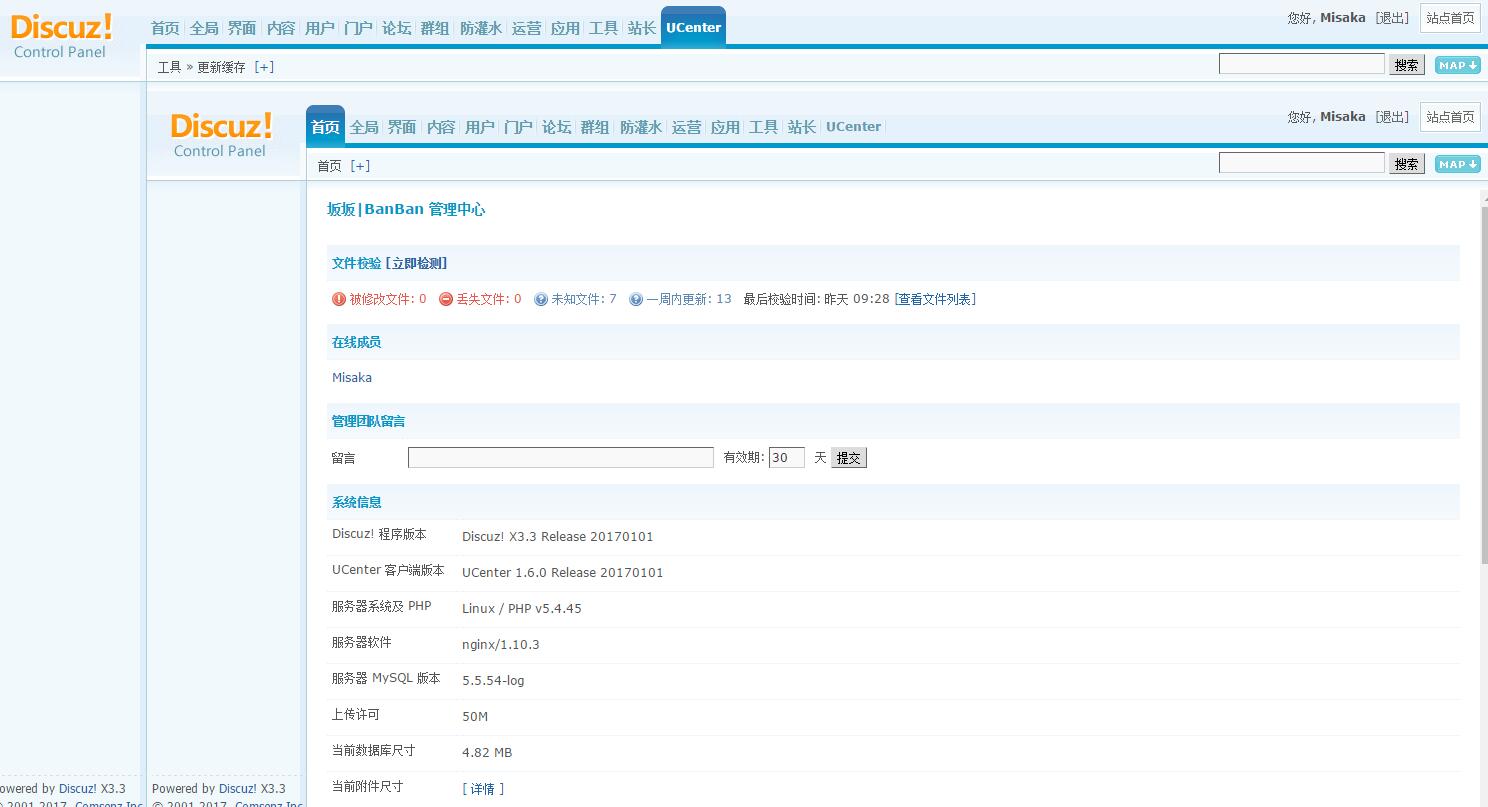Open 门户 in outer top navigation
The height and width of the screenshot is (807, 1488).
[x=358, y=28]
